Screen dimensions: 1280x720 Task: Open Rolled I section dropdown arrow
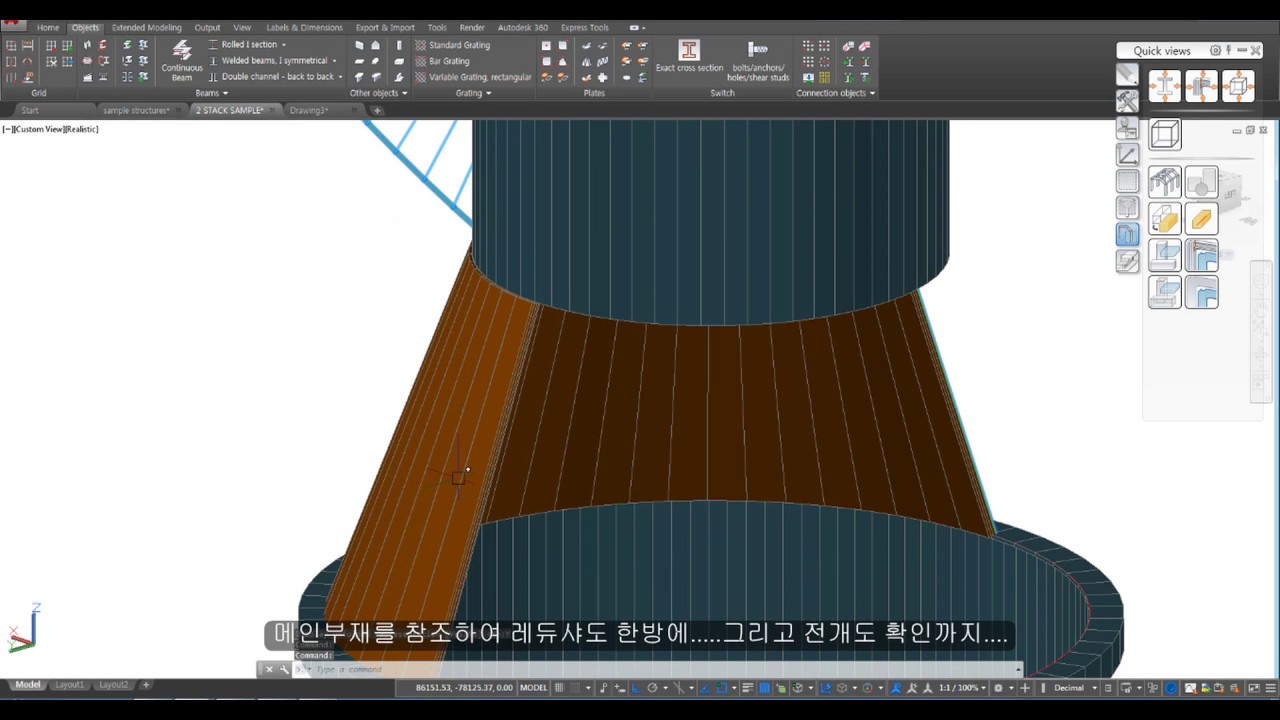pyautogui.click(x=283, y=45)
